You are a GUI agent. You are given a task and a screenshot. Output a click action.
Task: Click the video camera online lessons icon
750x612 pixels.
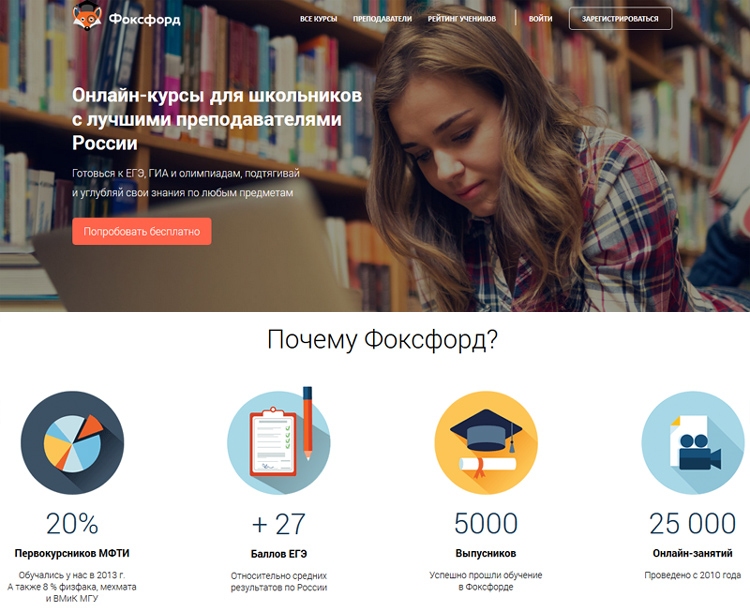tap(693, 443)
